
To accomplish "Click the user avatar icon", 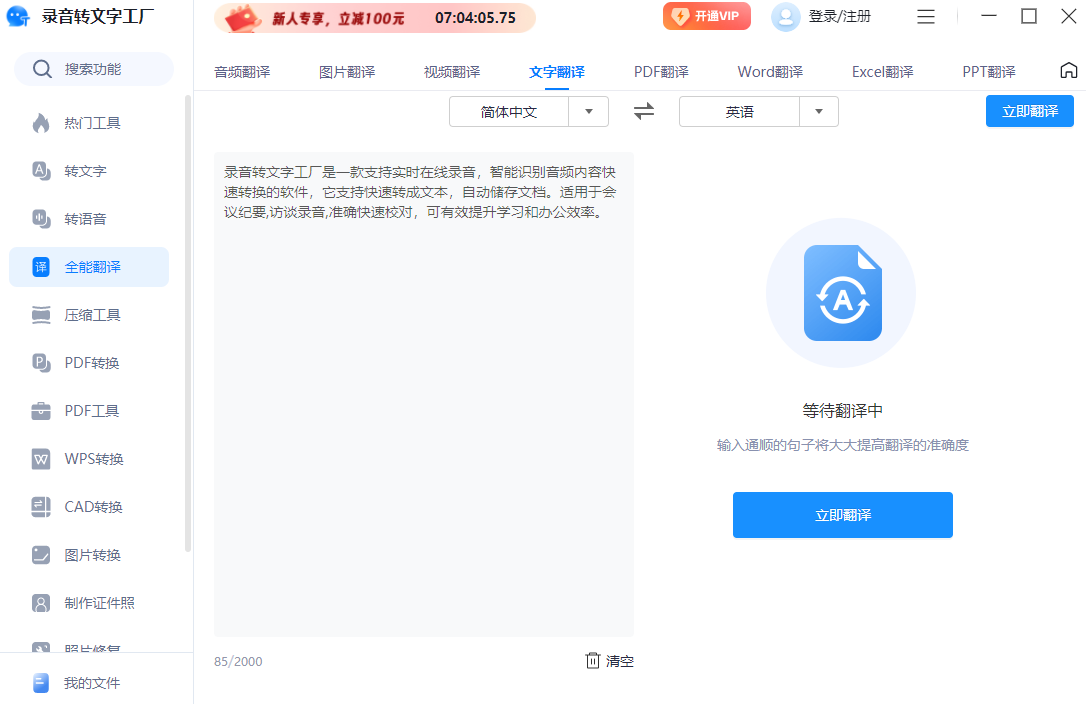I will 786,17.
